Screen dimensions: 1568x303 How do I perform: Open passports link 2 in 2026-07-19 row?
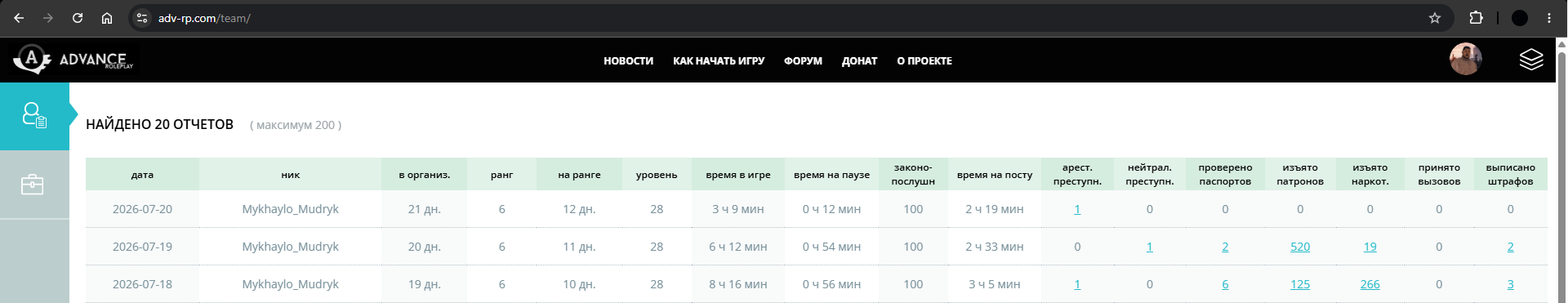coord(1225,247)
